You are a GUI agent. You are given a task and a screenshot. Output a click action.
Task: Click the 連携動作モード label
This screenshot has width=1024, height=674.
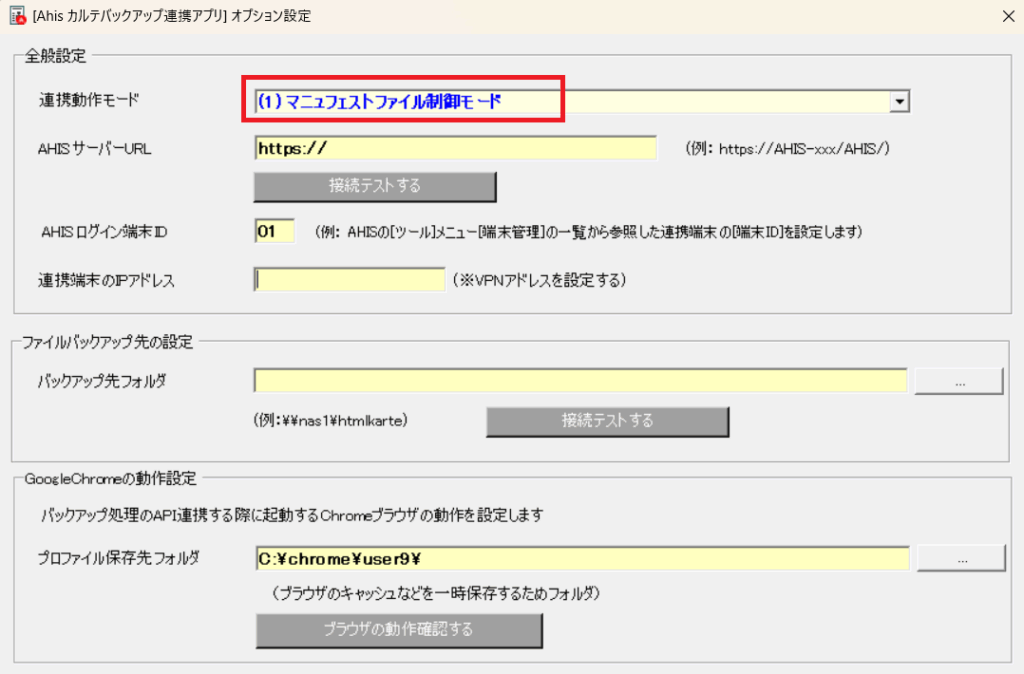90,100
